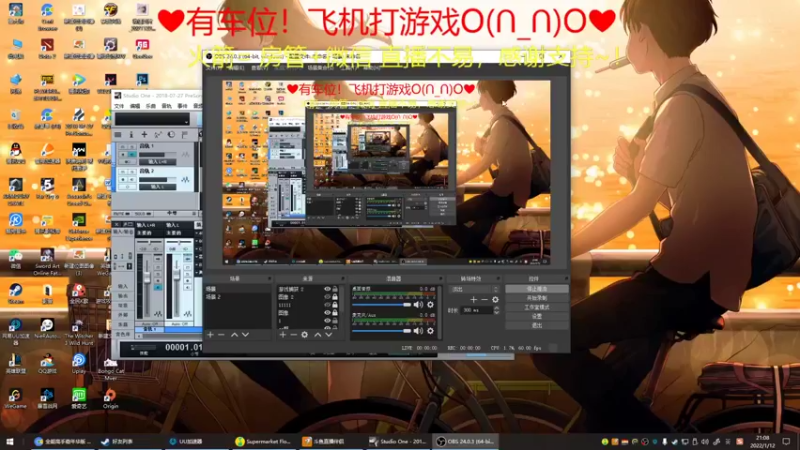Open 音轨 1 input selector 输入 L+R

click(x=158, y=162)
